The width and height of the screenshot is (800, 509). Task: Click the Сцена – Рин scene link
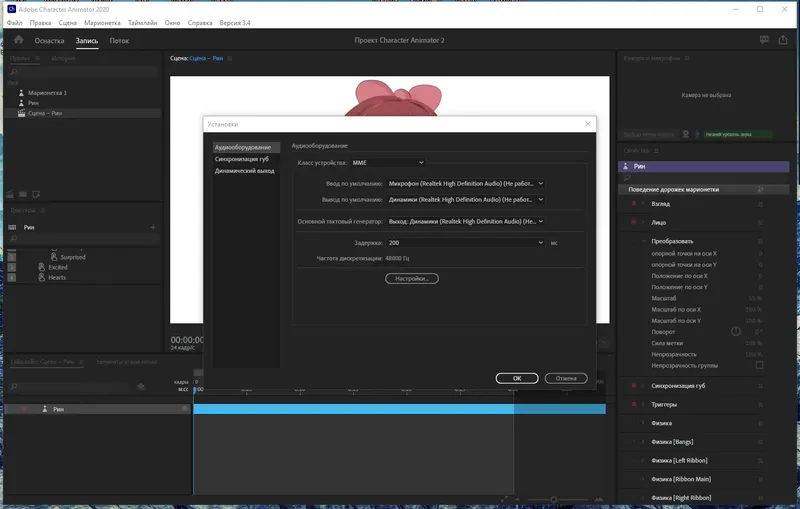click(x=206, y=58)
